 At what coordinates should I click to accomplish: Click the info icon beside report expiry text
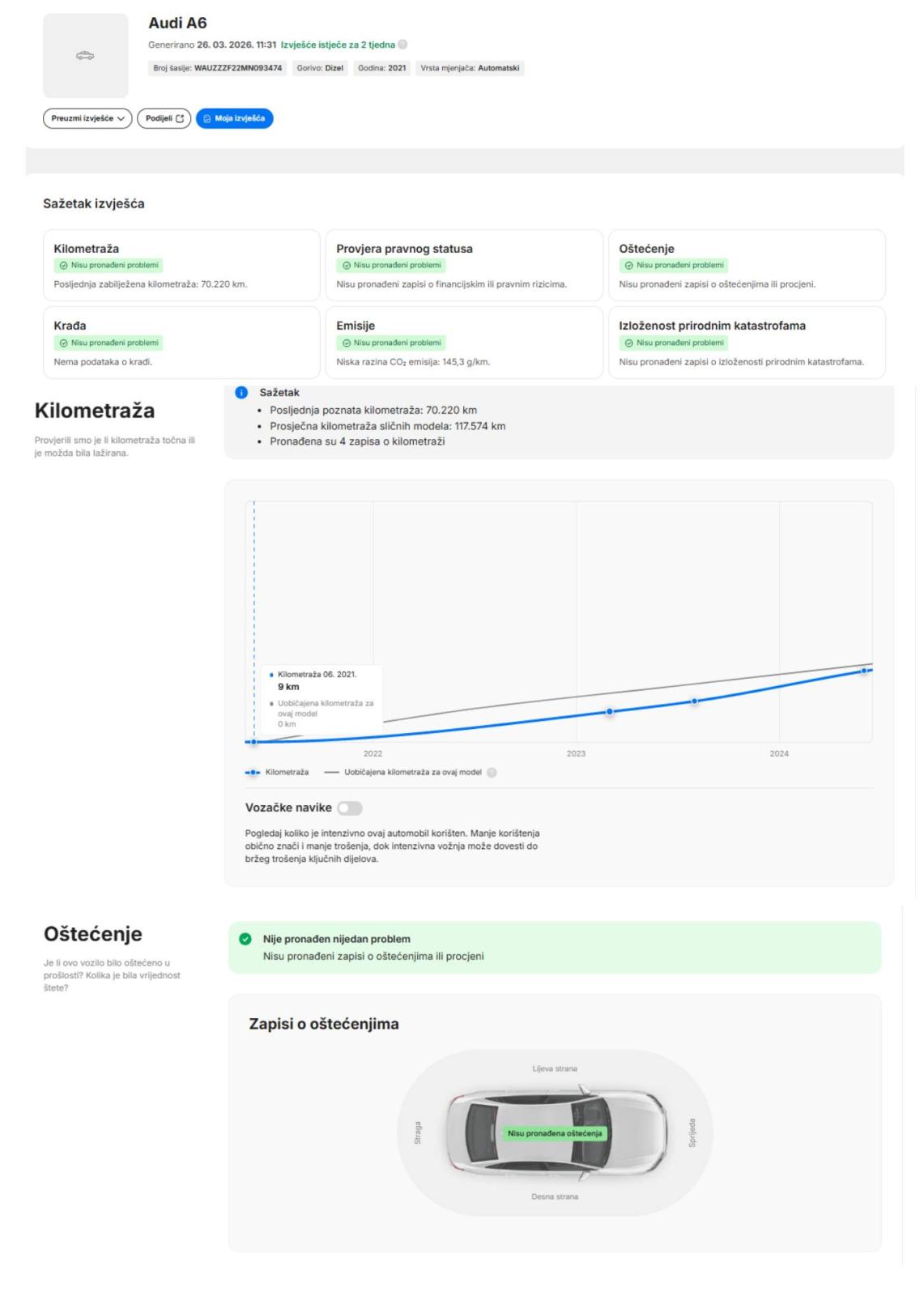pos(402,45)
